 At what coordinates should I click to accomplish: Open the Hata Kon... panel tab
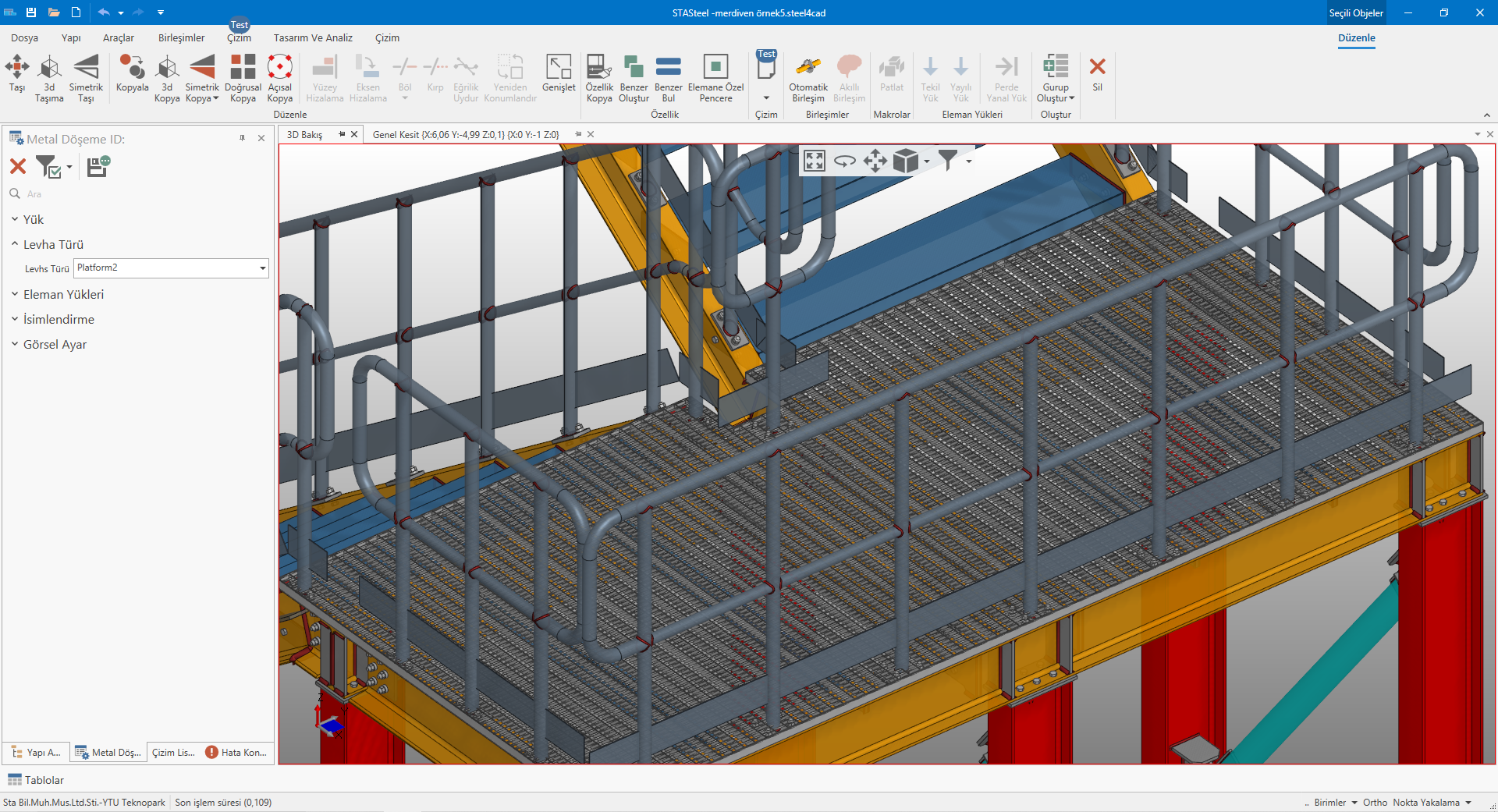tap(236, 753)
